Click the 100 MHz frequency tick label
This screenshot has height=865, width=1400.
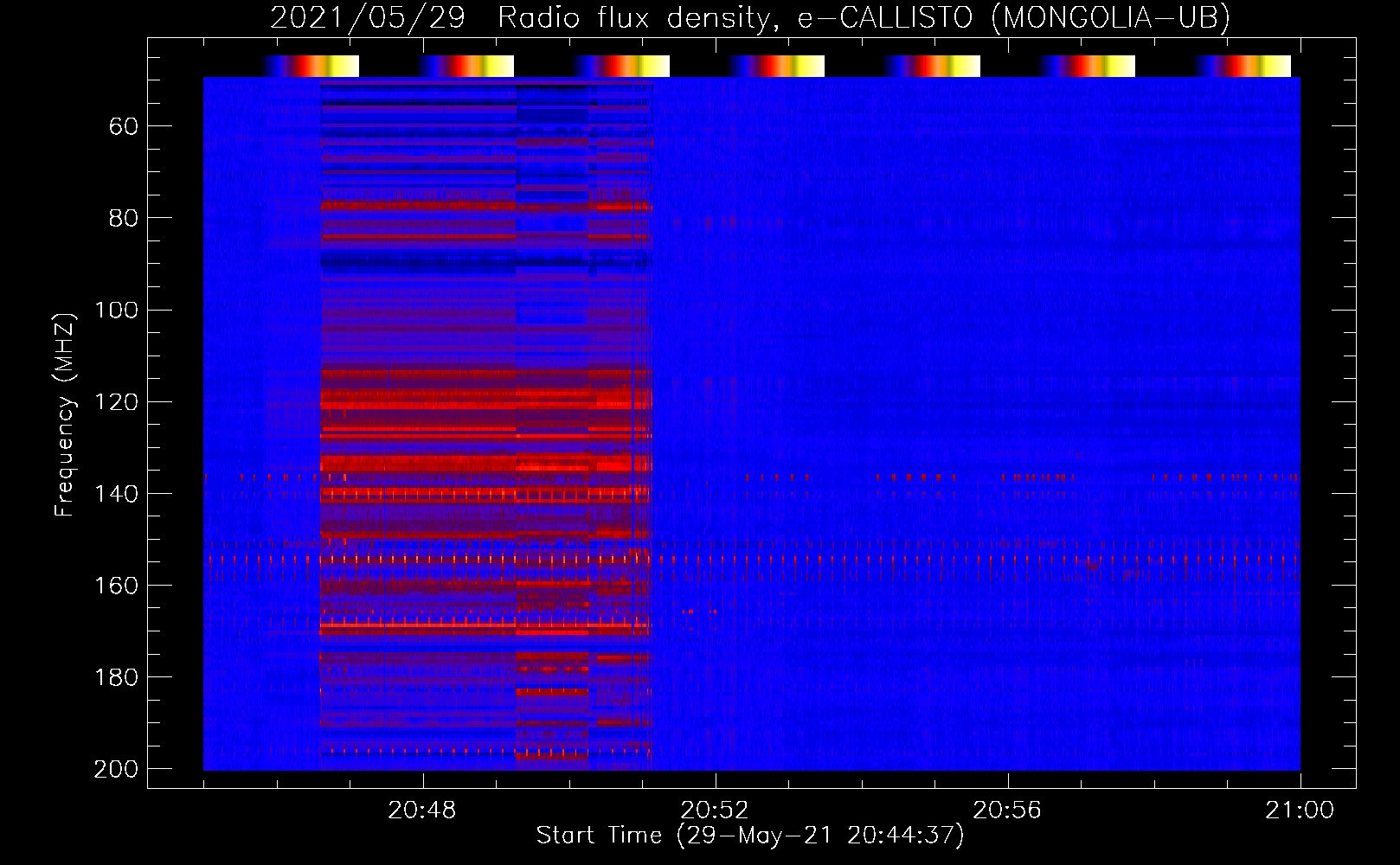coord(116,310)
